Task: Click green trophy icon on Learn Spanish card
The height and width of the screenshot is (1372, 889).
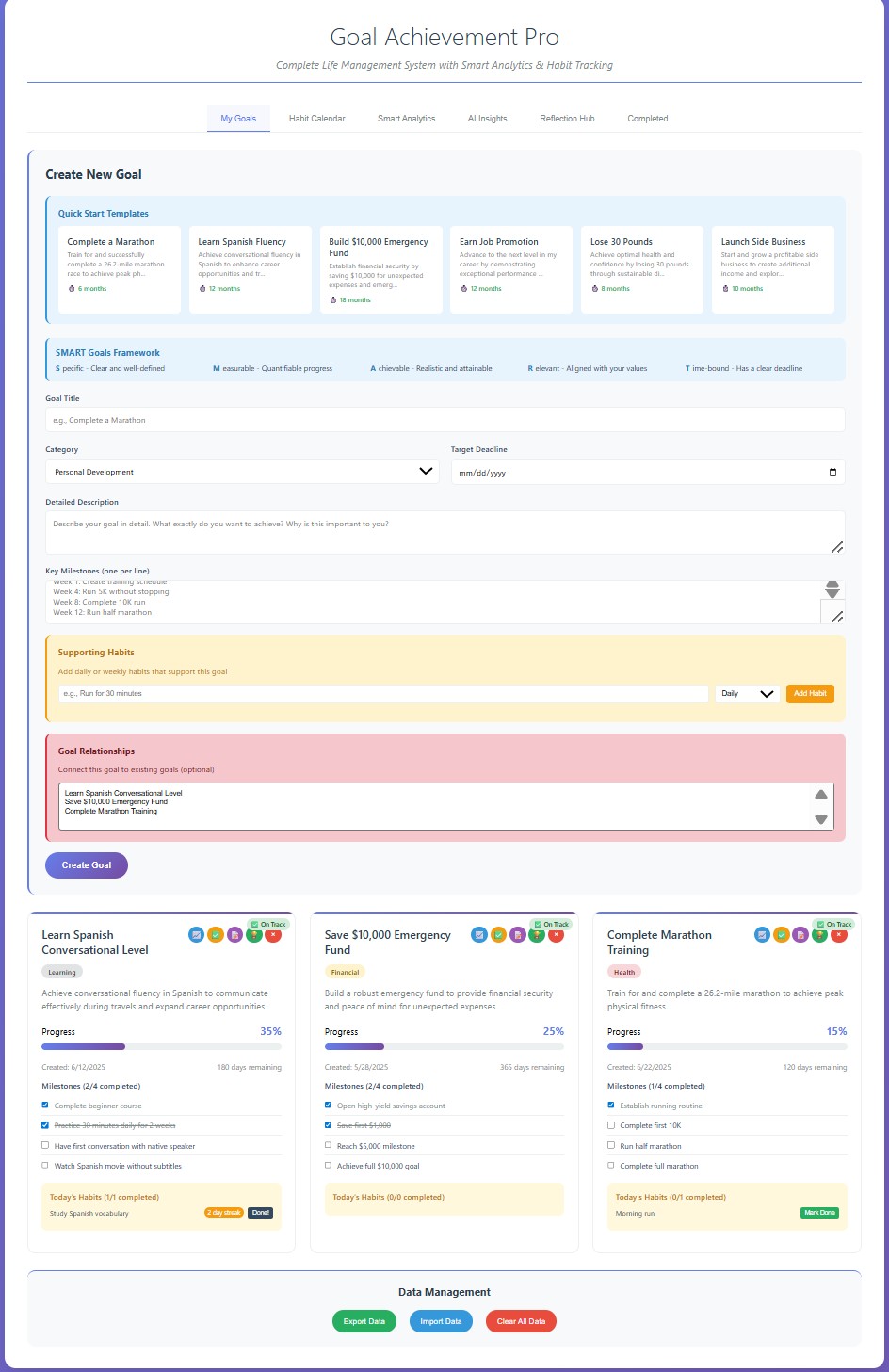Action: pyautogui.click(x=254, y=935)
